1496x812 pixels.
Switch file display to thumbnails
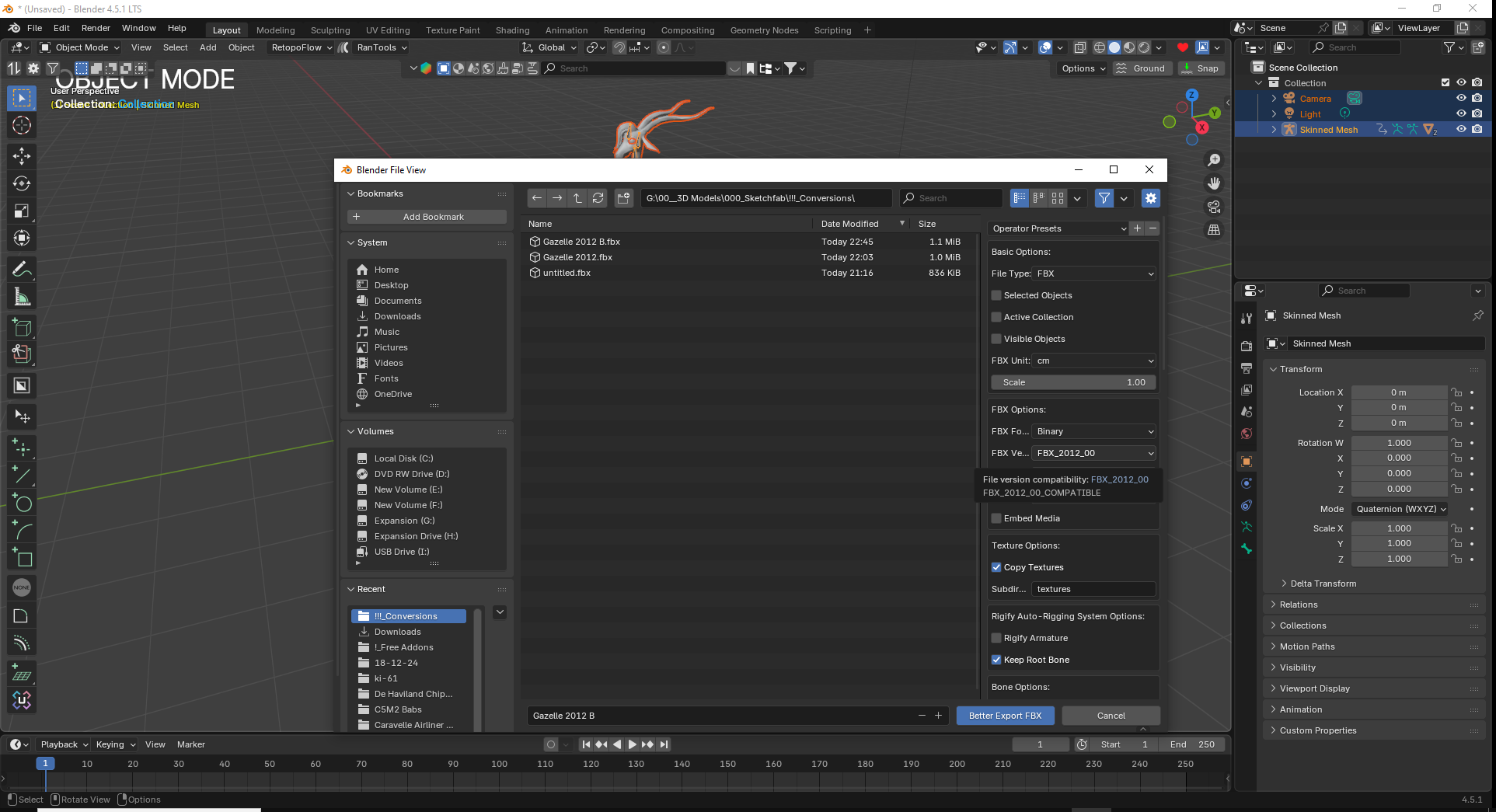pos(1058,198)
